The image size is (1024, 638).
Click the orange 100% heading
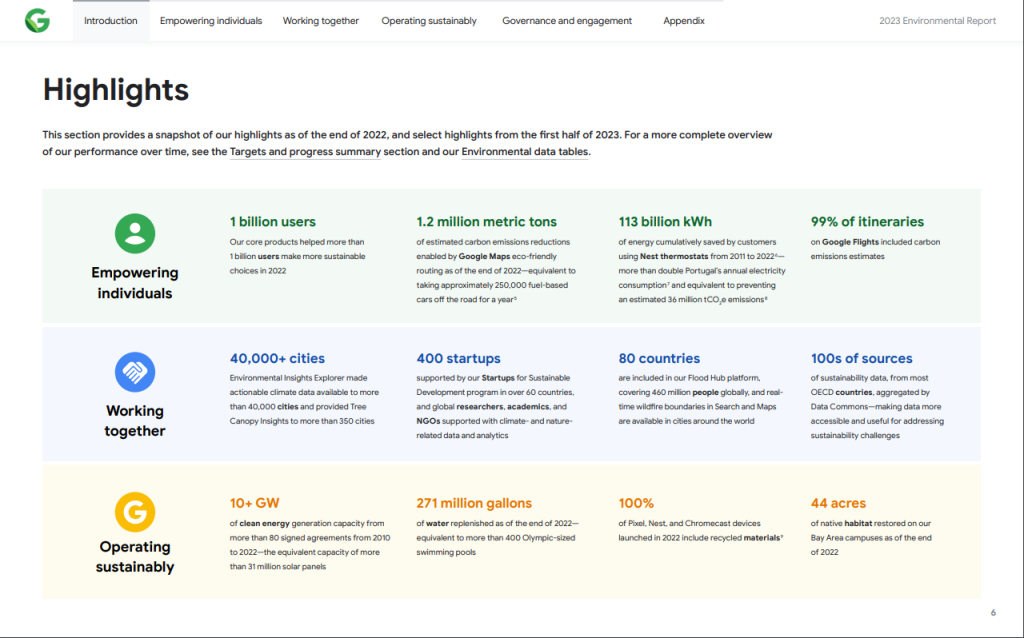(636, 503)
